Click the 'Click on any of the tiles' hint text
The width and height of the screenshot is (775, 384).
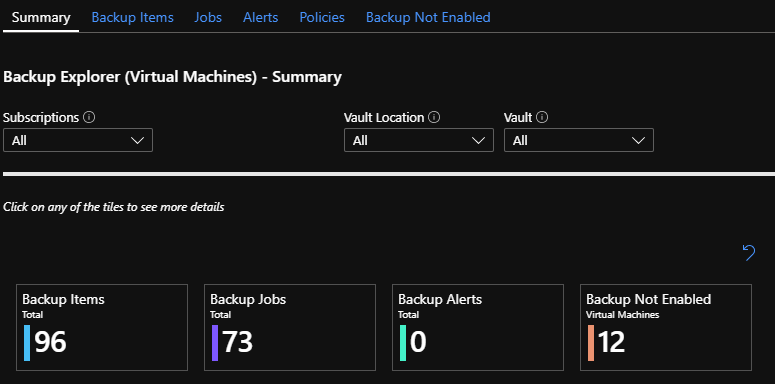(114, 207)
